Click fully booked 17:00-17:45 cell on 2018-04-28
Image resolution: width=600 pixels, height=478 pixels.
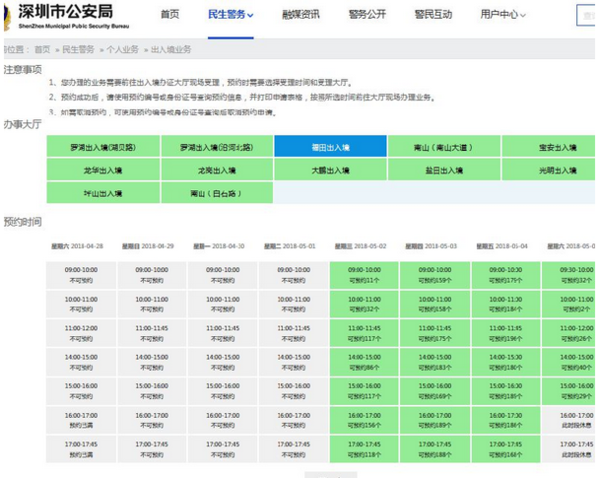coord(81,449)
